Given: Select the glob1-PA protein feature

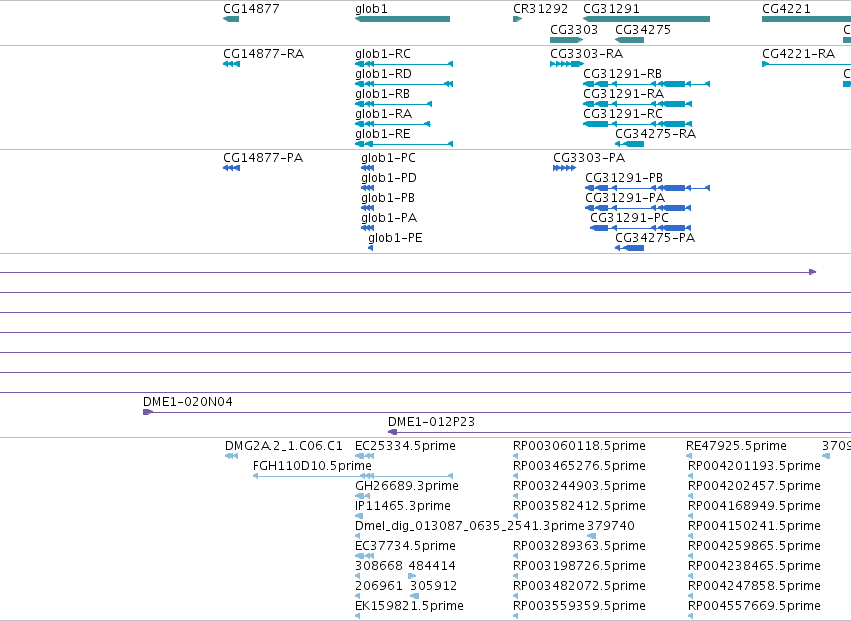Looking at the screenshot, I should (367, 228).
